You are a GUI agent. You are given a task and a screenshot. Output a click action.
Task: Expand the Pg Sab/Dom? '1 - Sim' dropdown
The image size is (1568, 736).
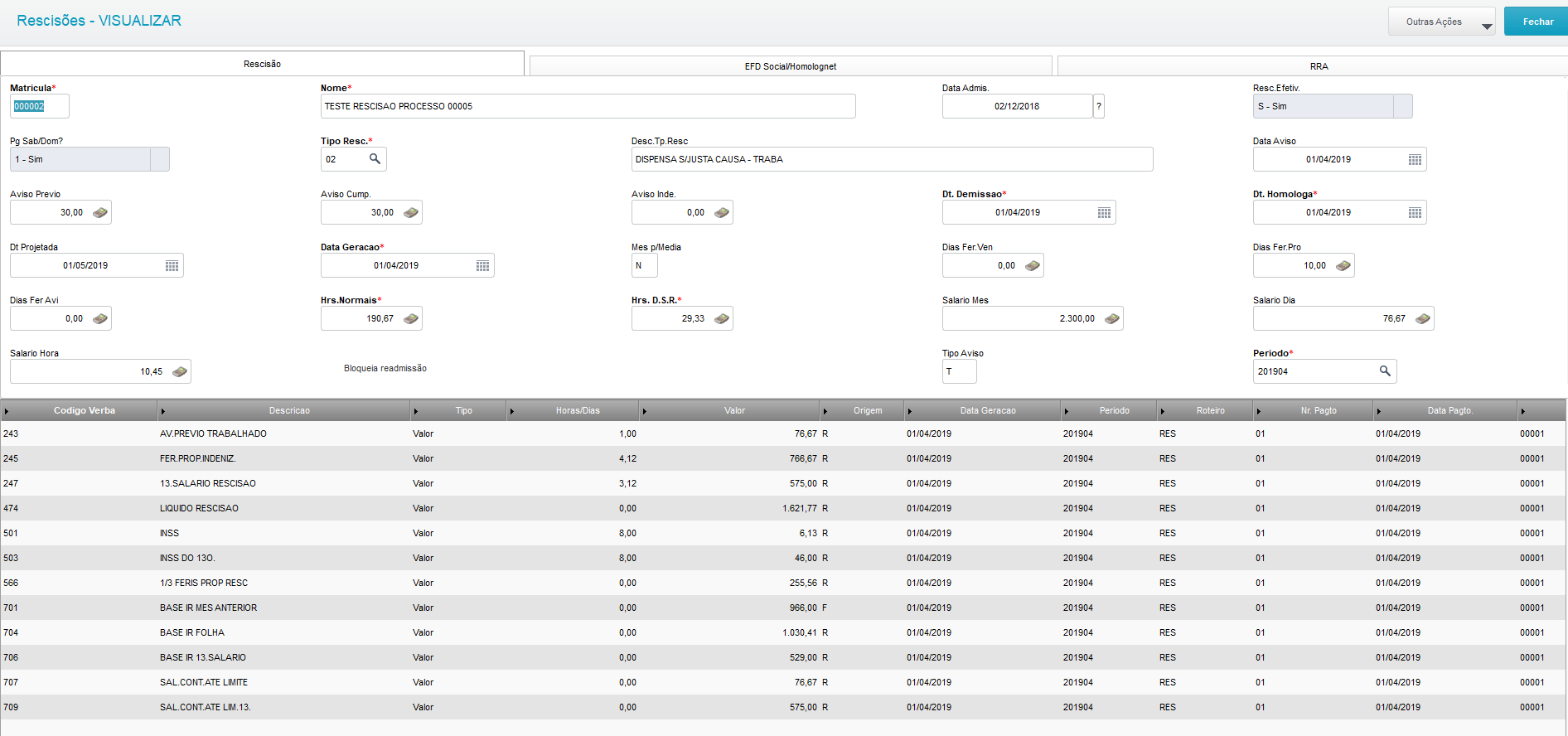coord(160,159)
